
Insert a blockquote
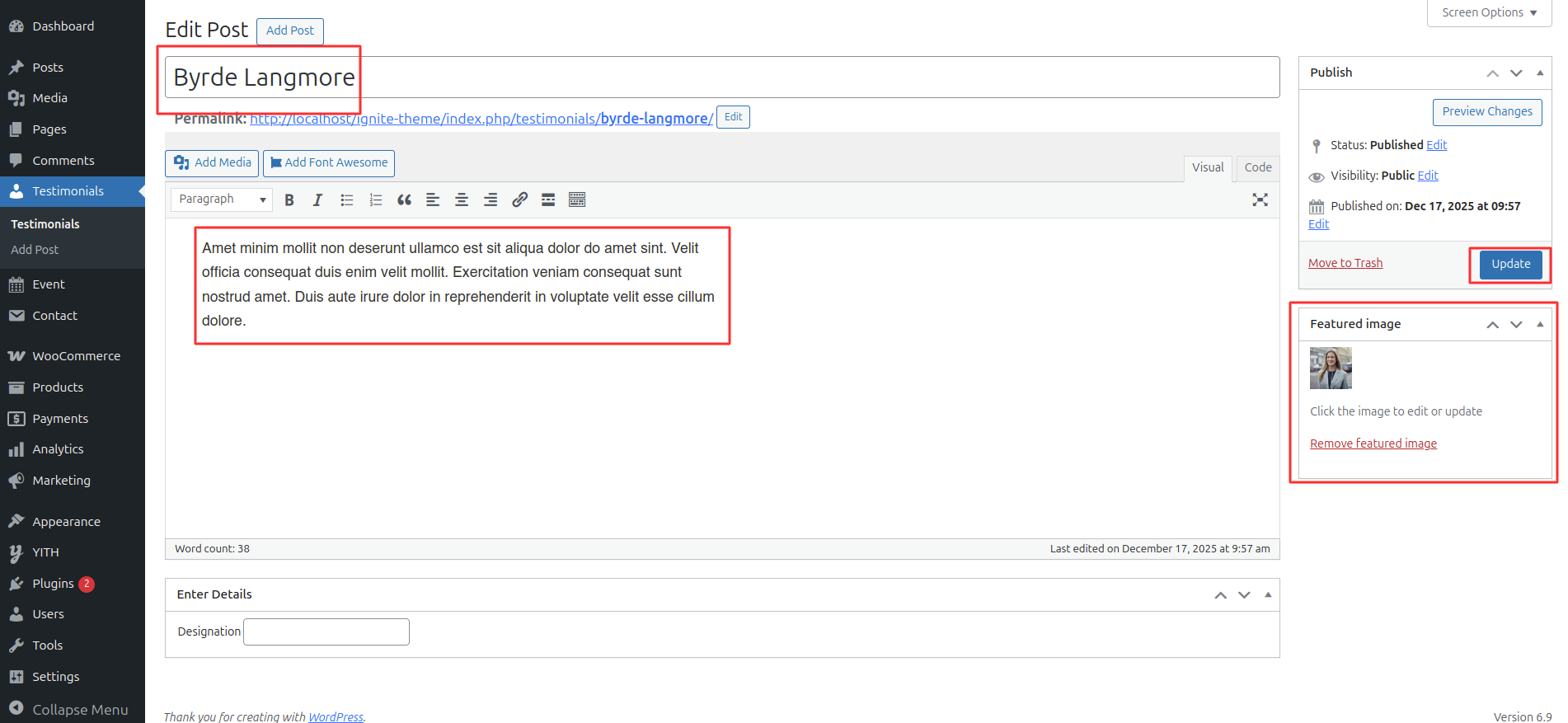[x=404, y=200]
